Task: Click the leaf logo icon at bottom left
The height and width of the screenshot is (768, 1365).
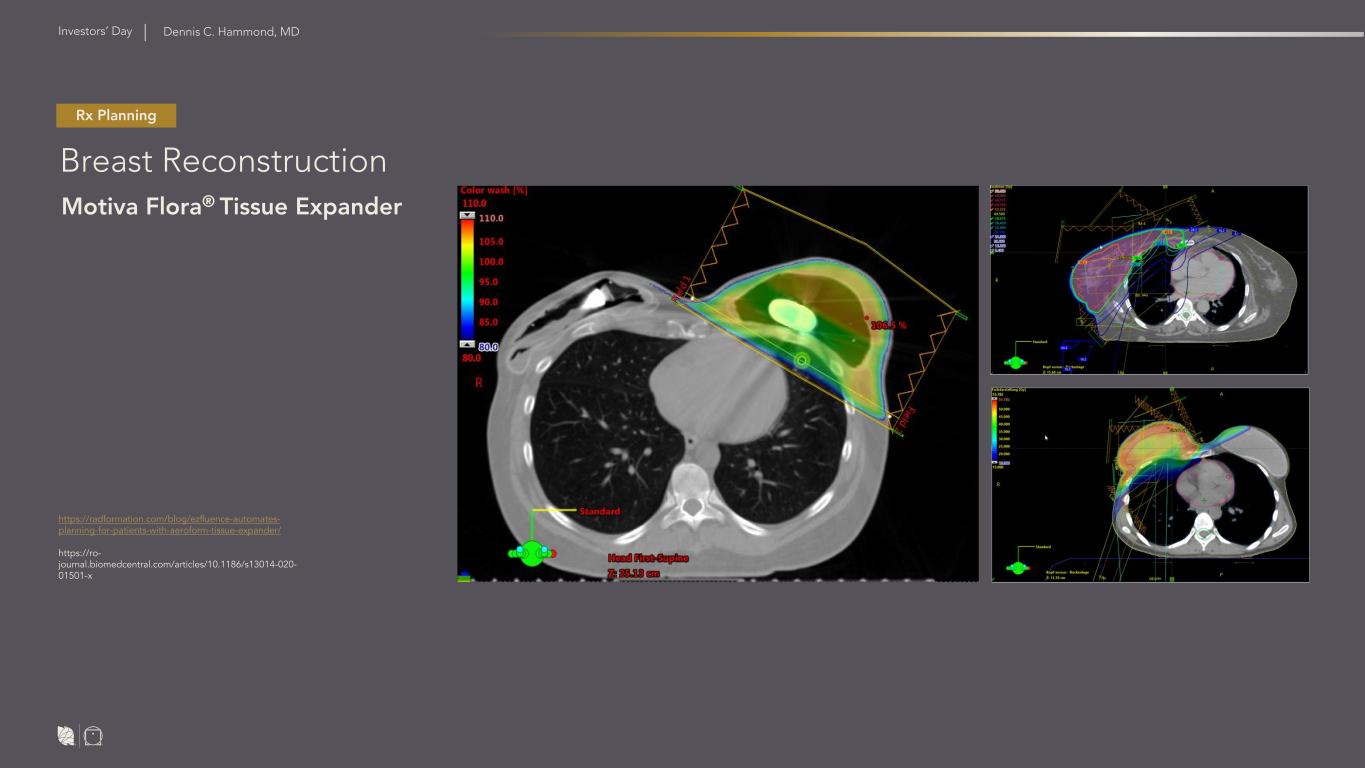Action: [66, 736]
